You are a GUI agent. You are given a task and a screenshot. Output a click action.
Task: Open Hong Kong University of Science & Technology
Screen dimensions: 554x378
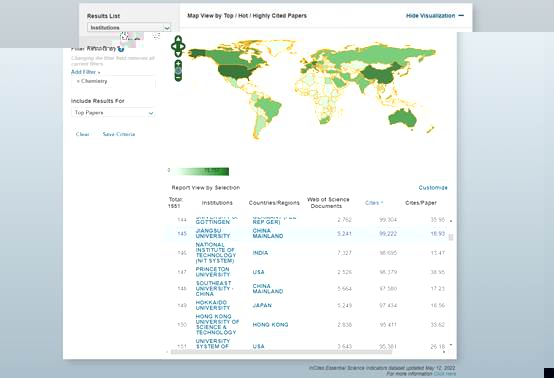pos(217,324)
